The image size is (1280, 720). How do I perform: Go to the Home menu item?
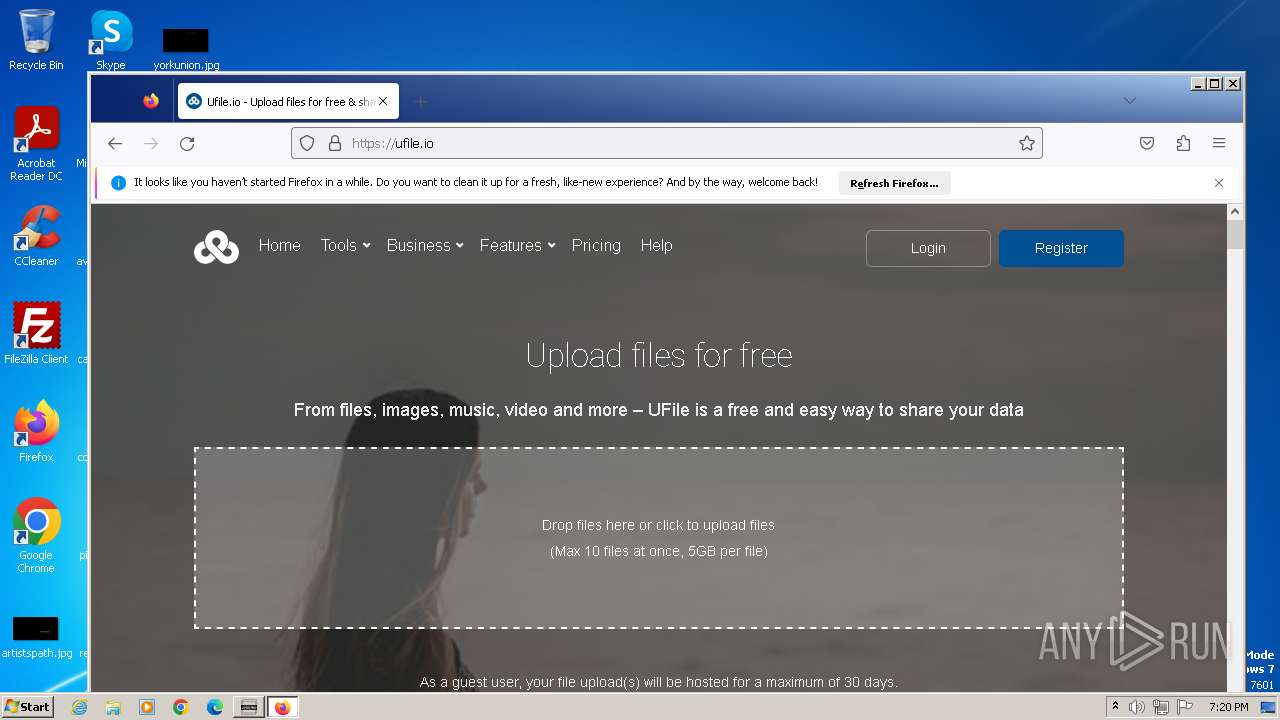point(280,245)
